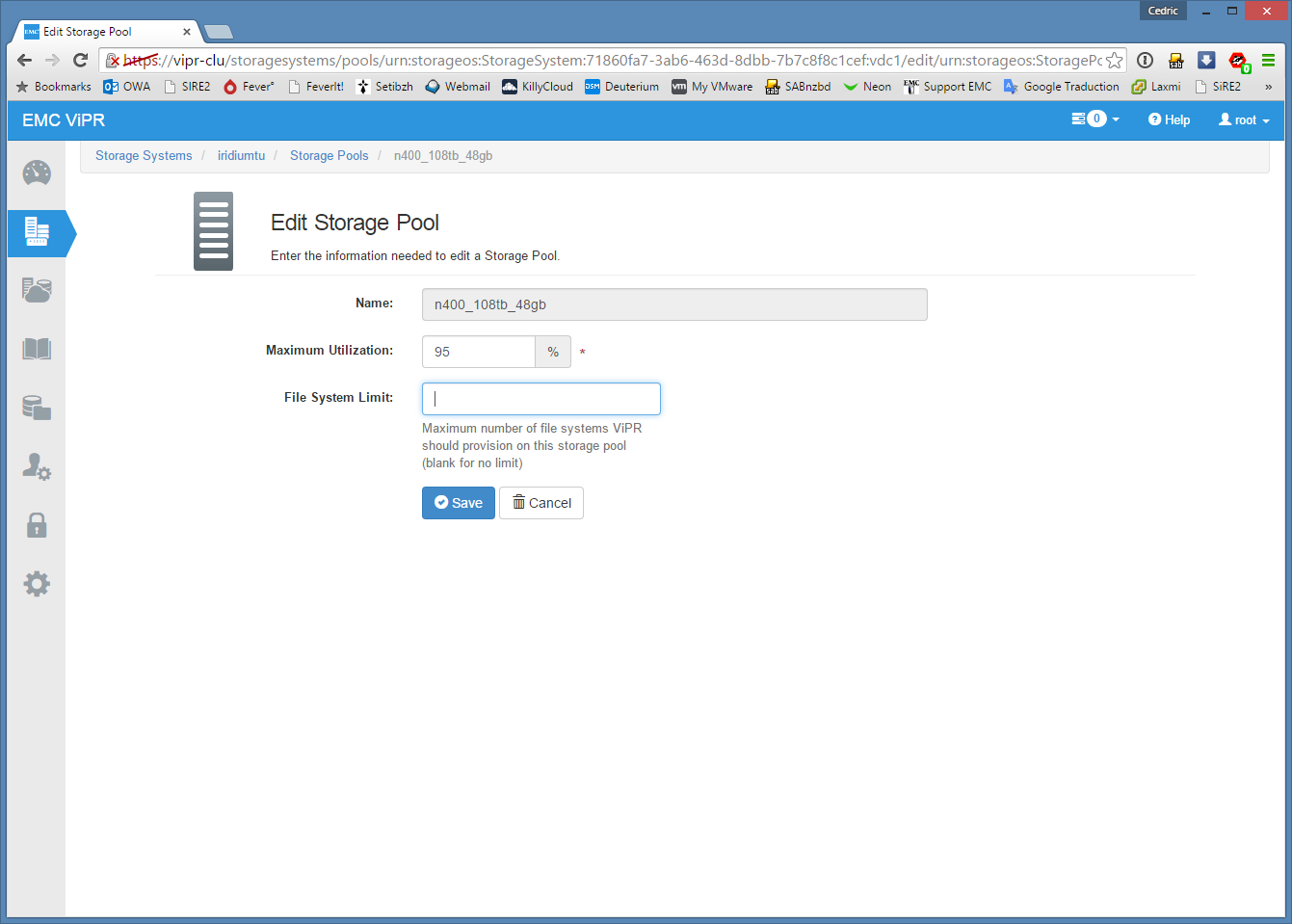The image size is (1292, 924).
Task: Go to Storage Systems breadcrumb
Action: [x=144, y=156]
